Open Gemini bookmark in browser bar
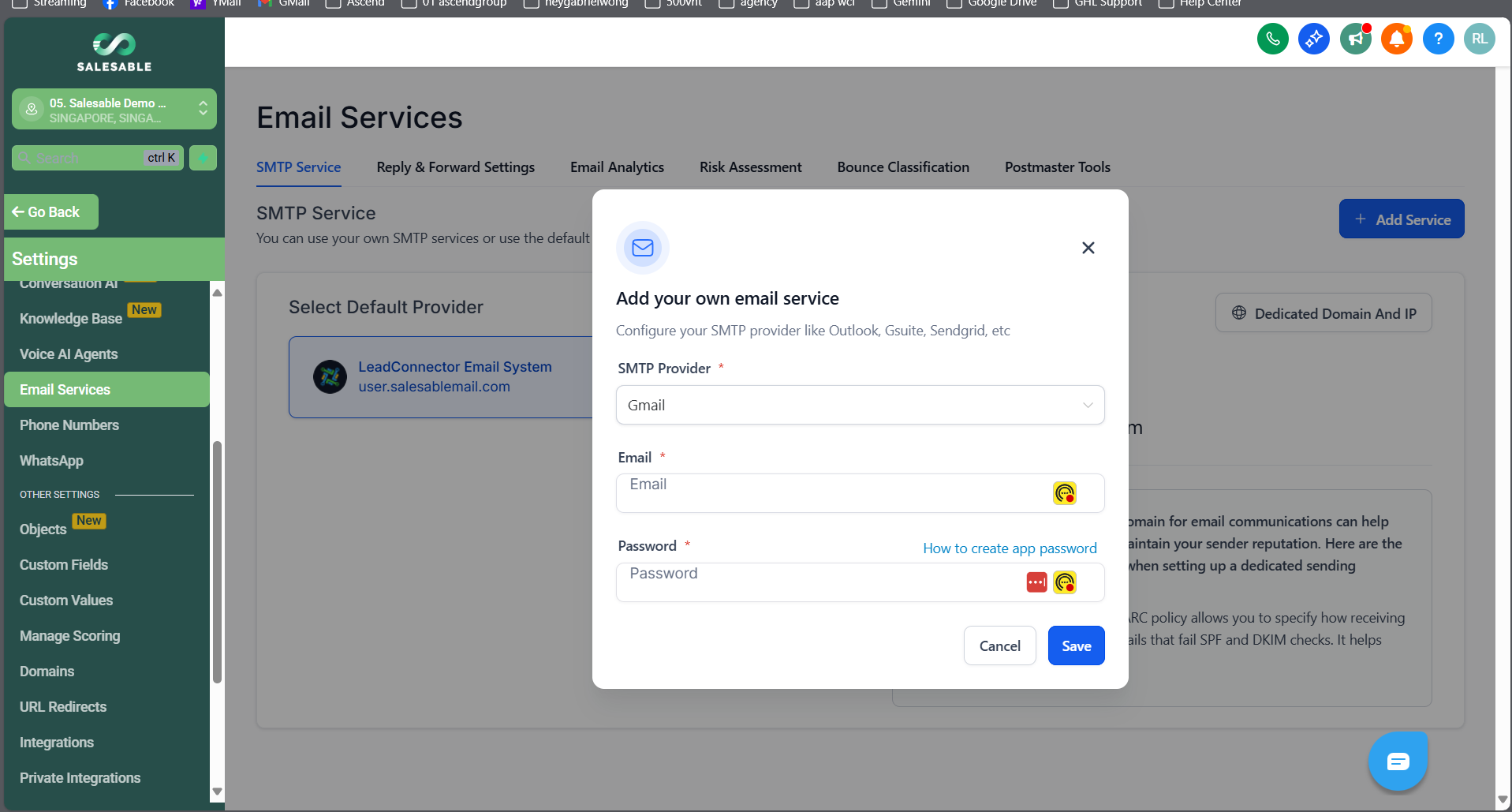Screen dimensions: 1512x812 (x=902, y=3)
